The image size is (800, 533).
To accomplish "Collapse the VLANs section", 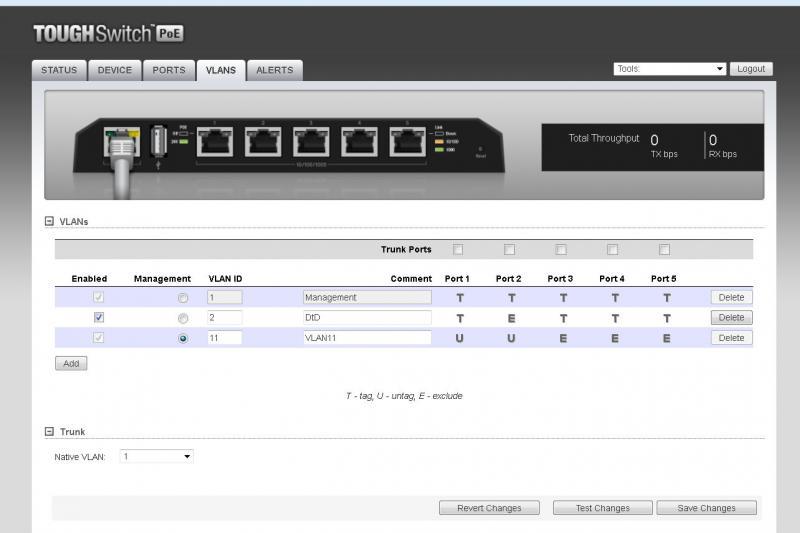I will [49, 221].
